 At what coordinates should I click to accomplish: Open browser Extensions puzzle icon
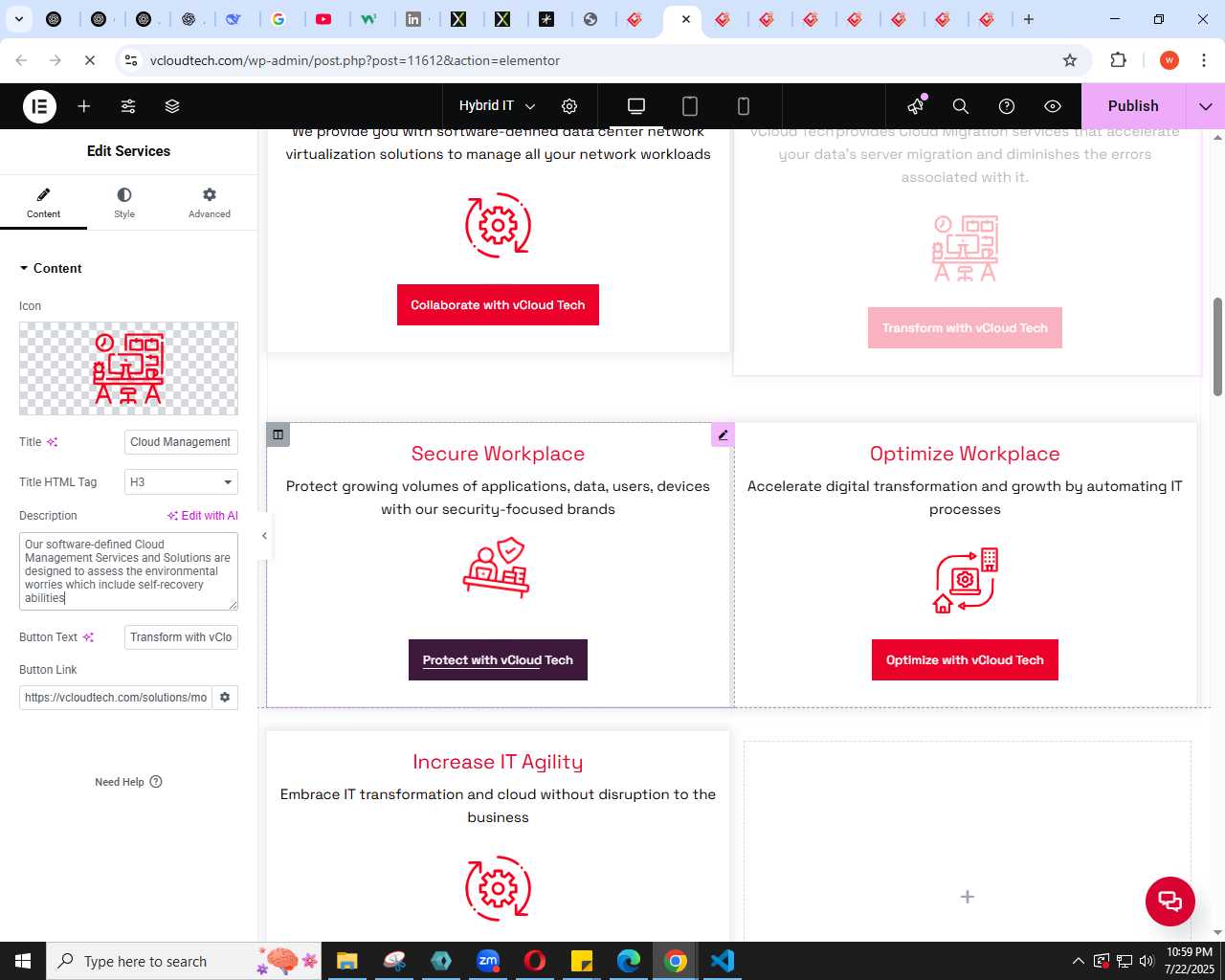coord(1118,60)
